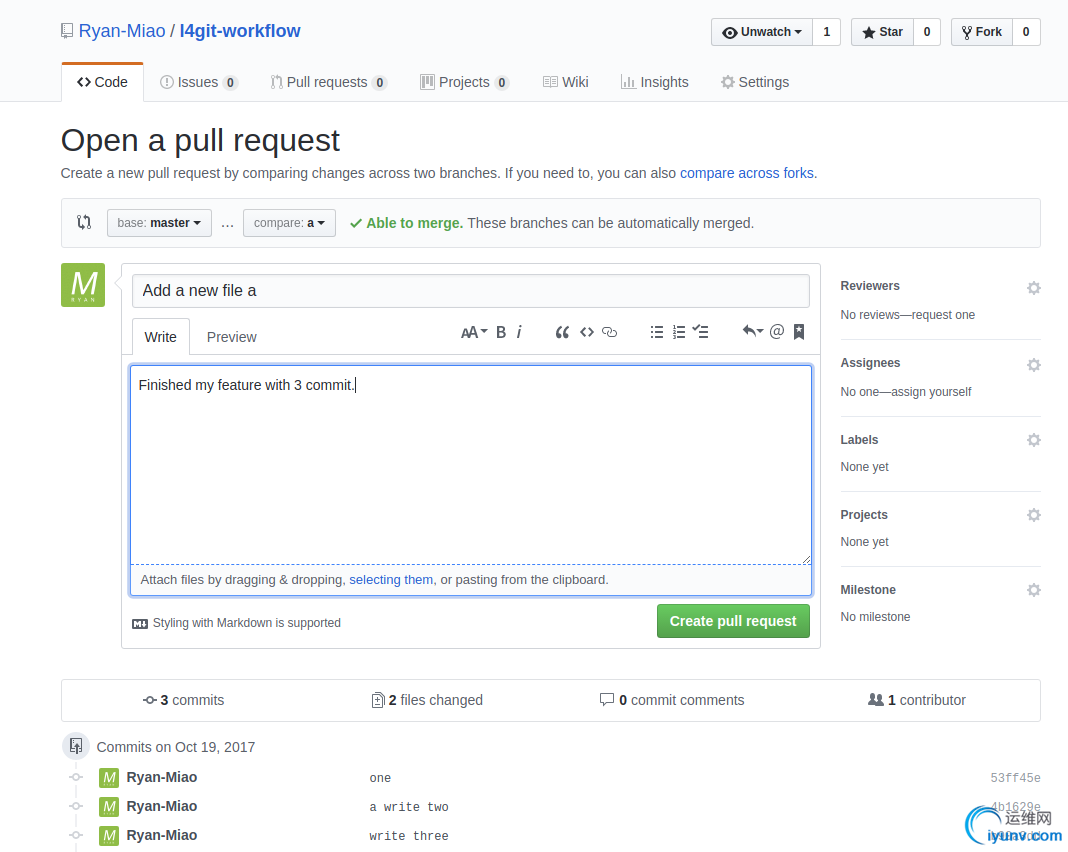
Task: Follow the compare across forks link
Action: [747, 173]
